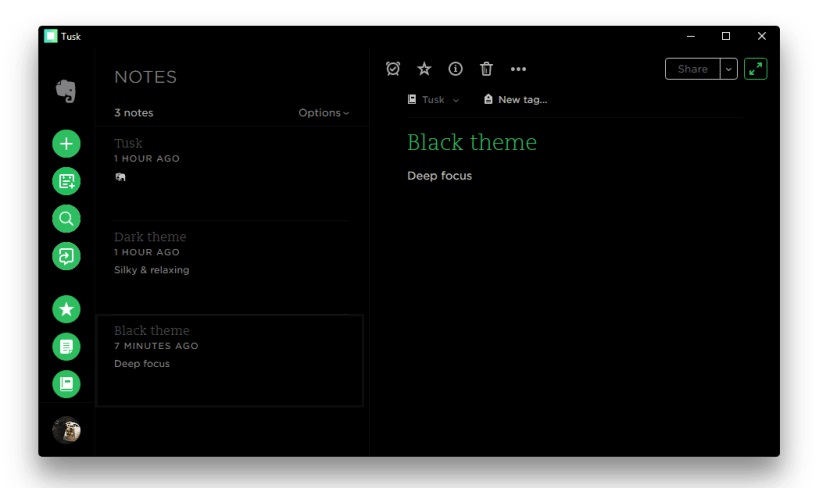Open the notes list sidebar icon

click(66, 346)
